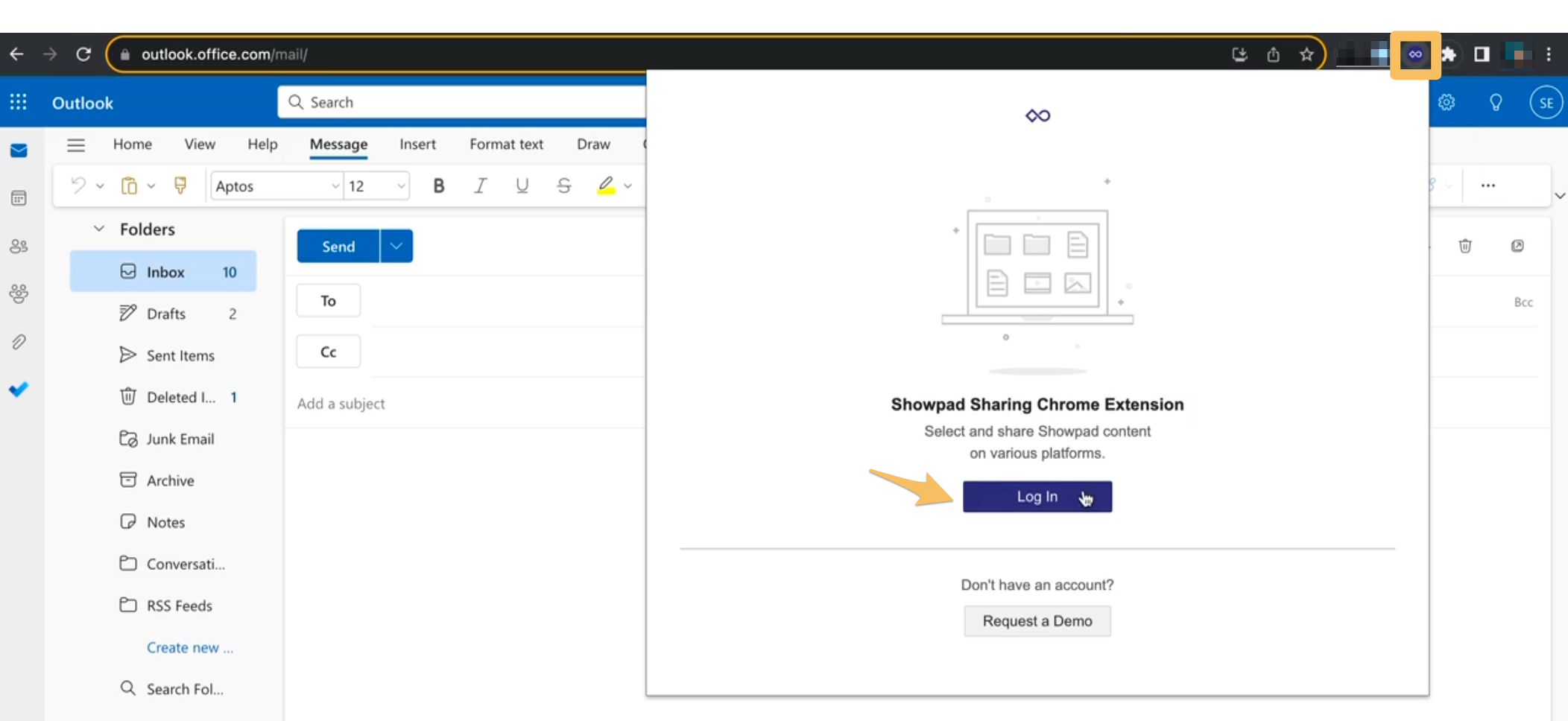Bookmark this page with the star icon
The height and width of the screenshot is (721, 1568).
point(1306,54)
